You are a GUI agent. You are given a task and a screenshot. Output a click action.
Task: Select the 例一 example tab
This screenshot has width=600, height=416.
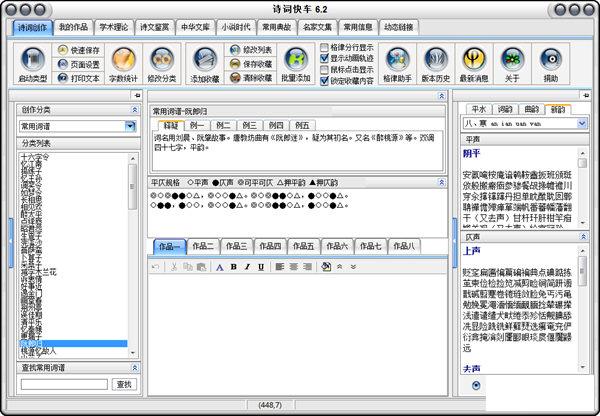[197, 125]
